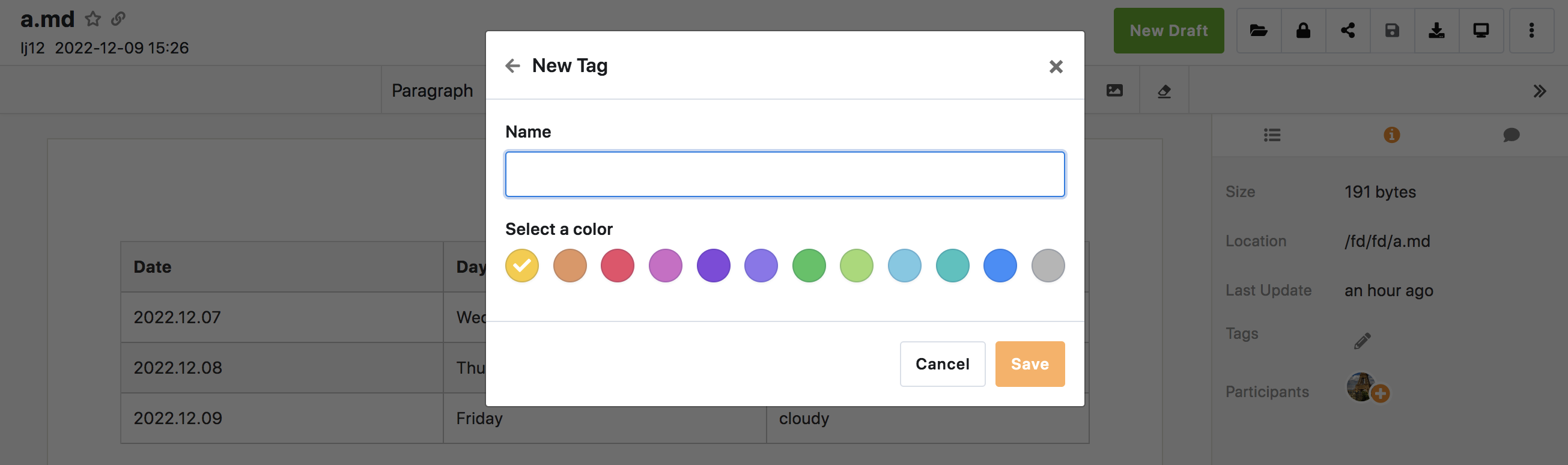Screen dimensions: 1568x465
Task: Select the yellow tag color
Action: click(x=521, y=266)
